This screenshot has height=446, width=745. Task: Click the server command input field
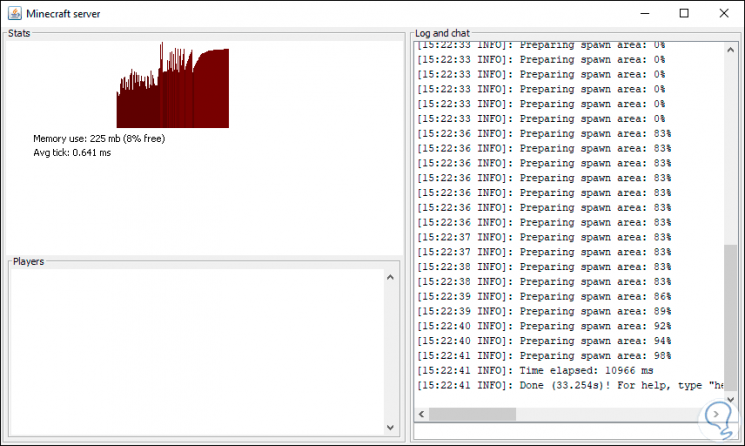point(574,431)
